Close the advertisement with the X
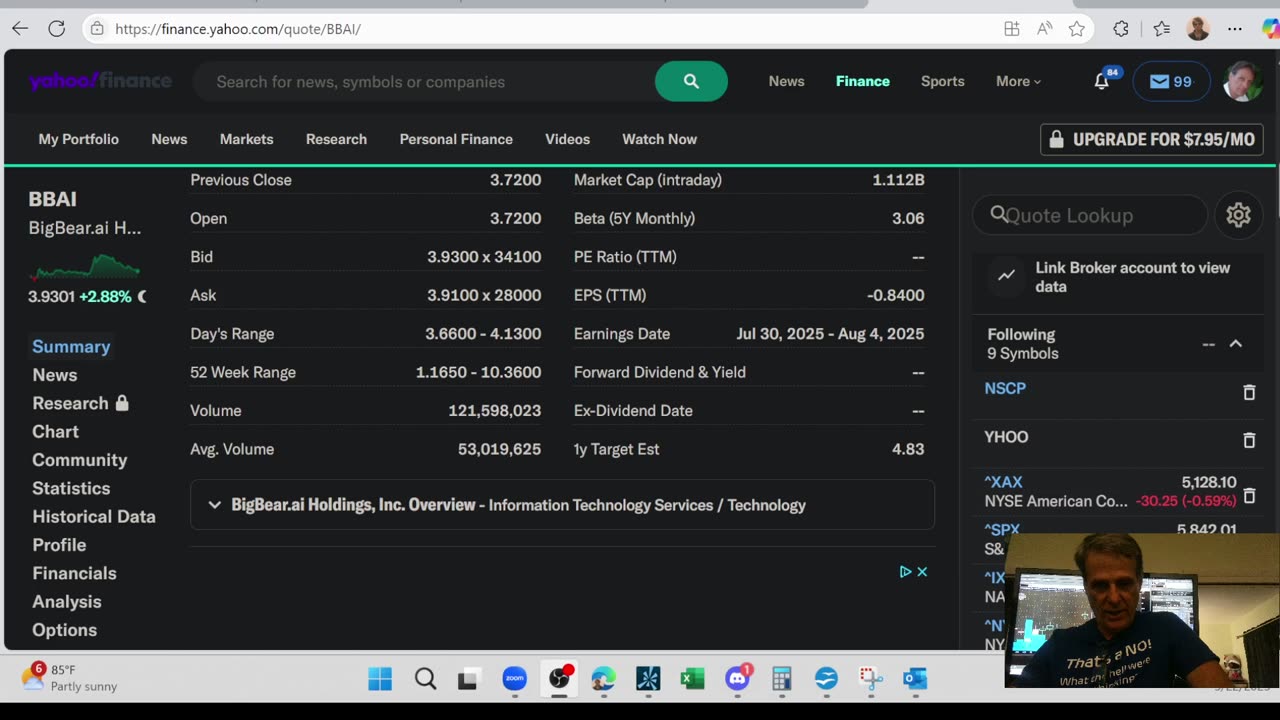The width and height of the screenshot is (1280, 720). [x=922, y=572]
